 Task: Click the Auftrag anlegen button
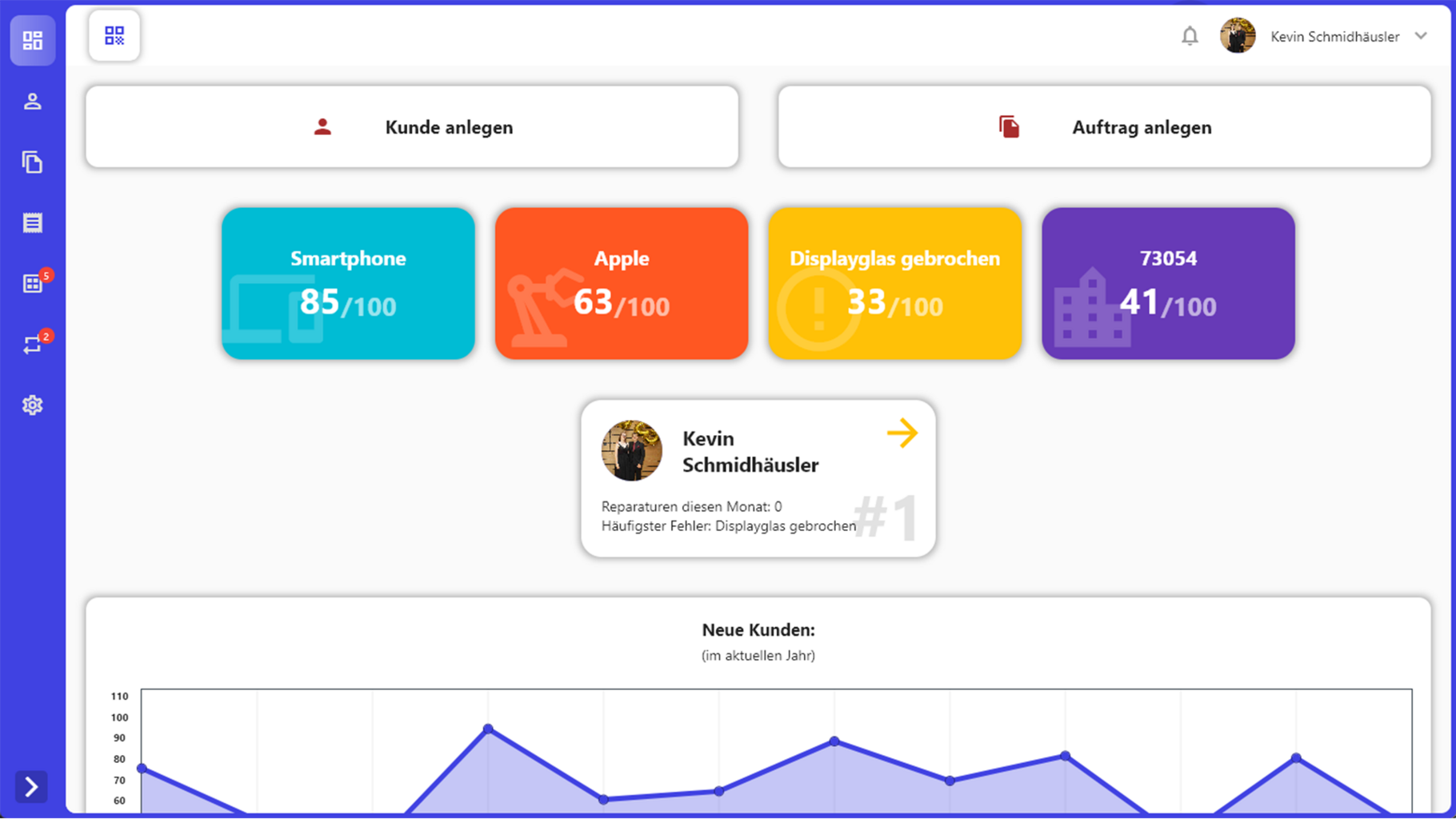coord(1104,127)
